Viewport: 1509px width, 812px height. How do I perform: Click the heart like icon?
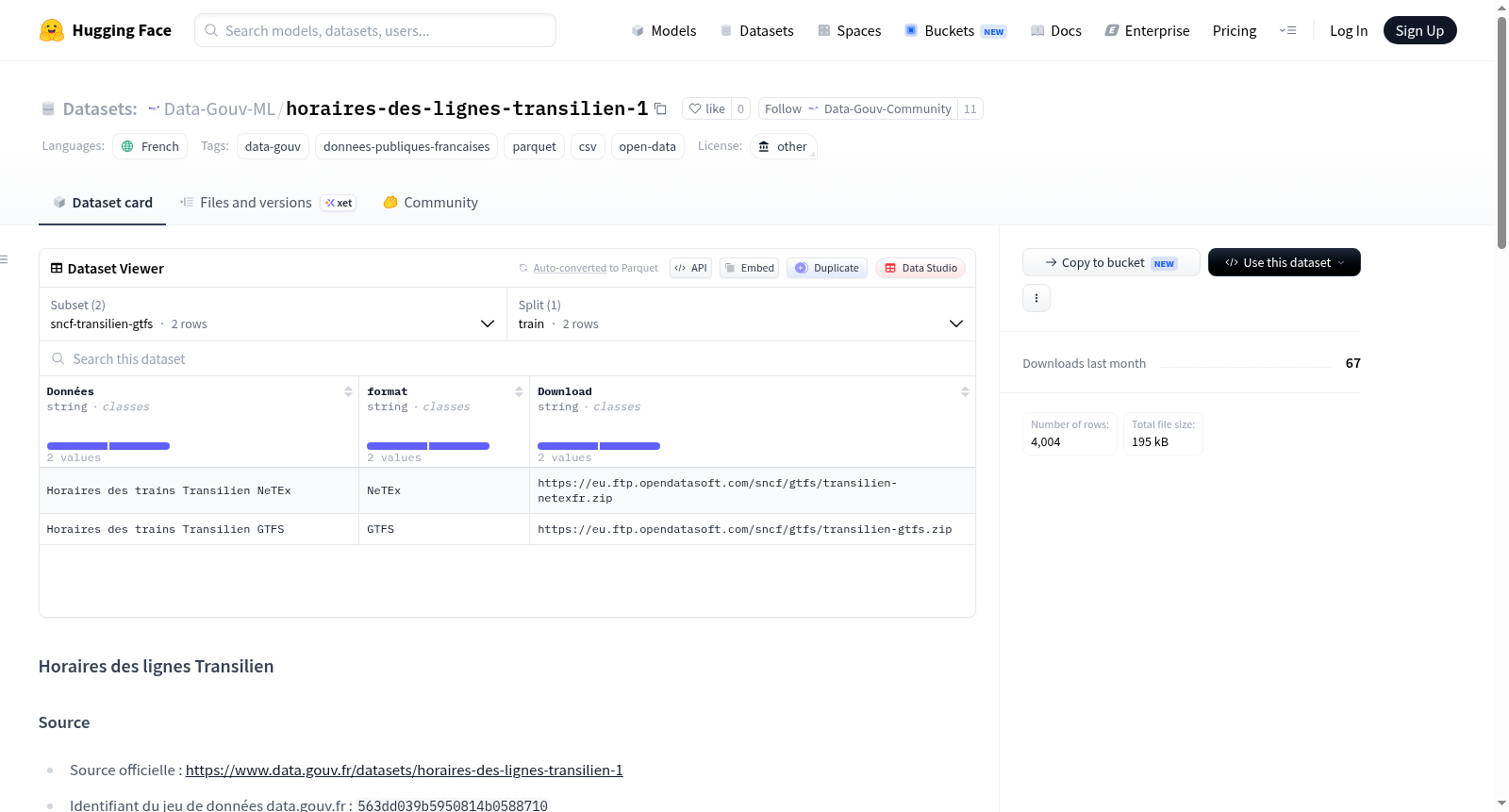(x=695, y=108)
